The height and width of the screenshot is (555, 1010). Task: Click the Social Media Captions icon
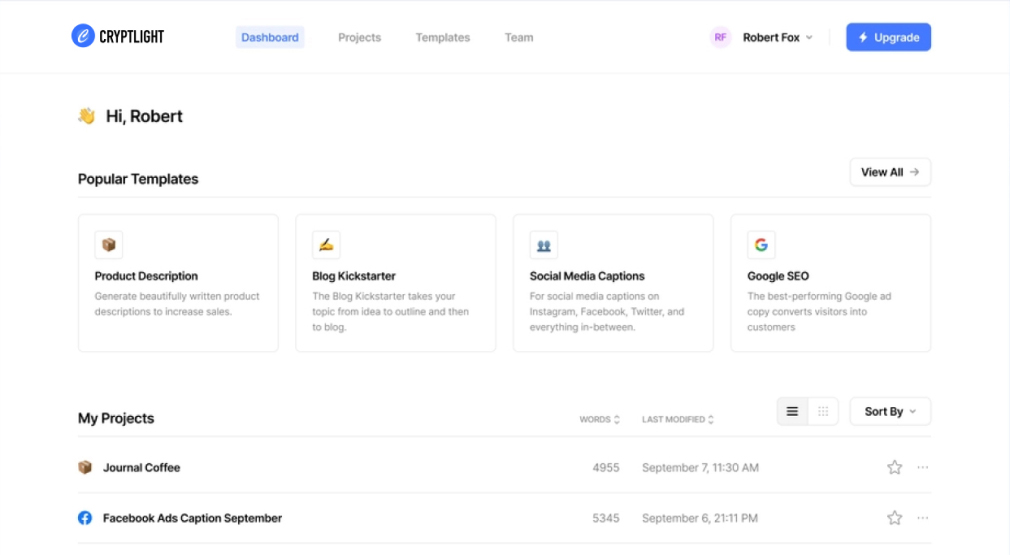pyautogui.click(x=544, y=245)
